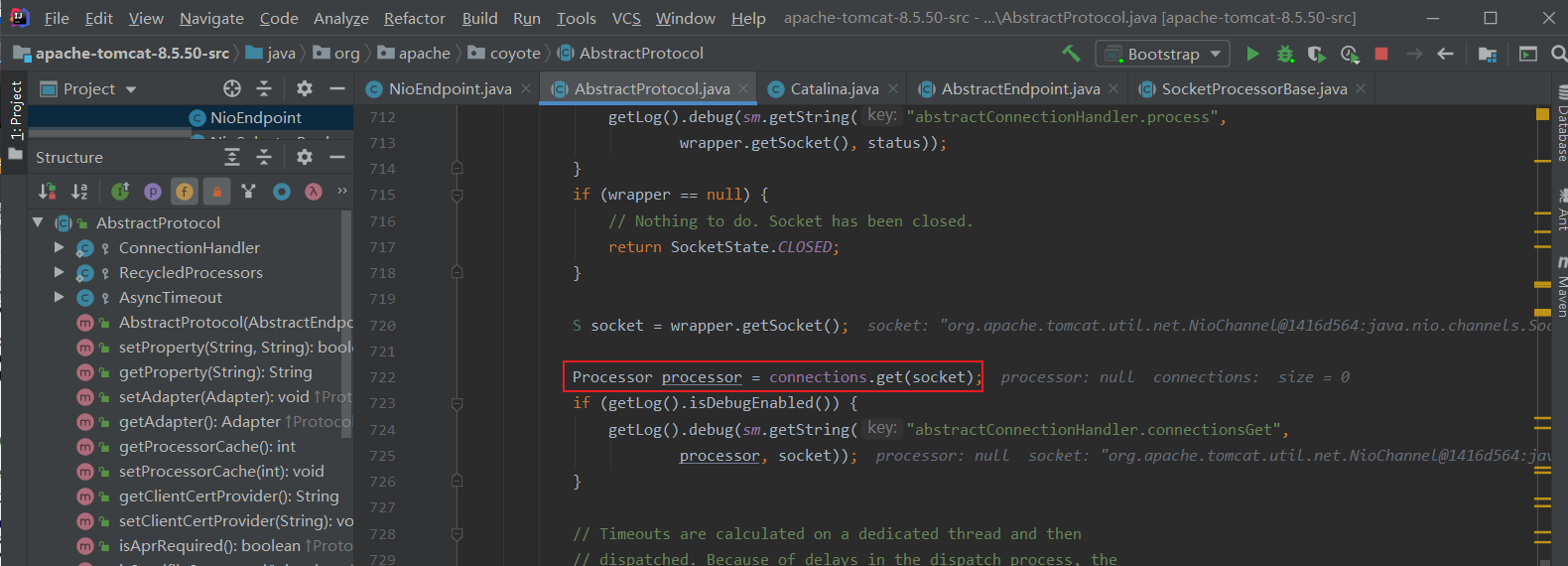Toggle show lambdas in Structure

point(314,192)
